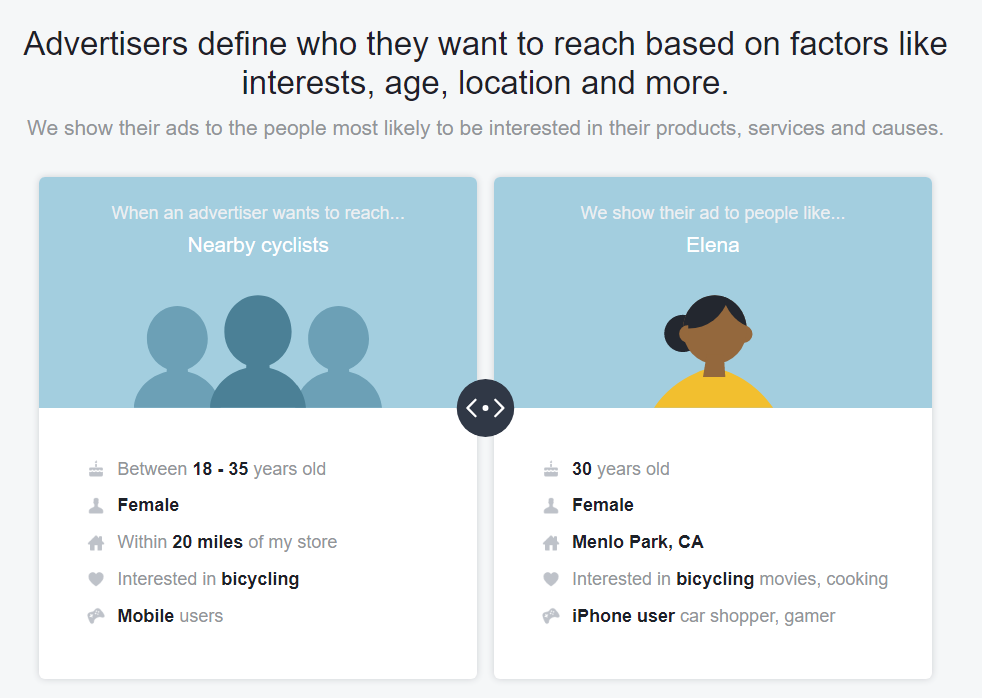This screenshot has width=982, height=698.
Task: Click the Menlo Park, CA location text
Action: pyautogui.click(x=637, y=542)
